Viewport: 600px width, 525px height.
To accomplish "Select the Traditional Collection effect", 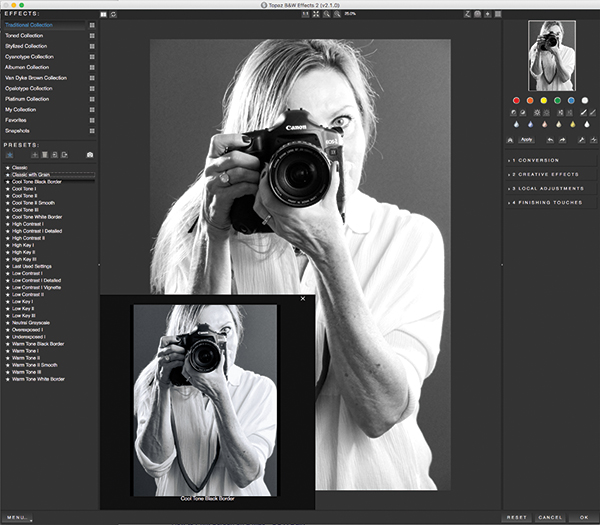I will [29, 25].
